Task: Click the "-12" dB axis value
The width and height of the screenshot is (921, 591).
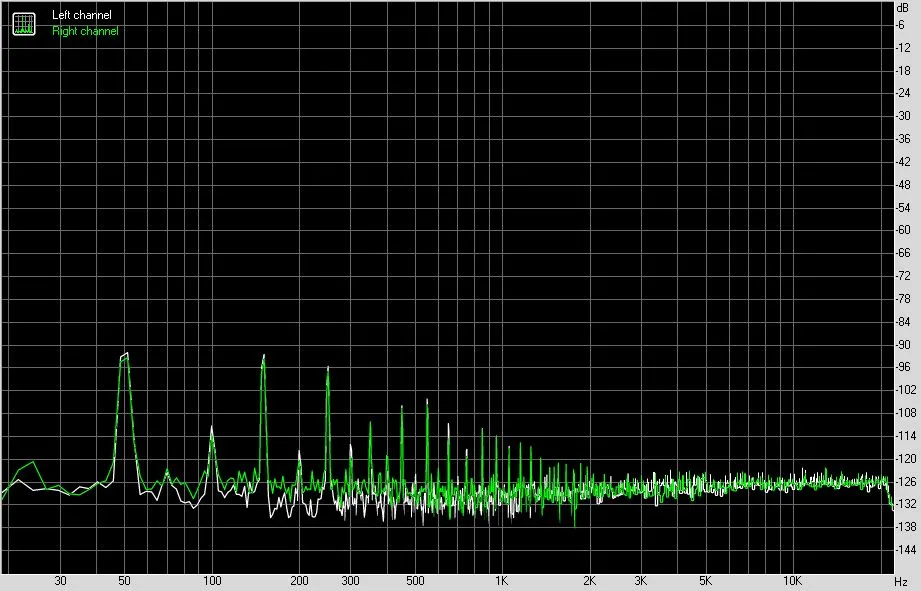Action: tap(902, 48)
